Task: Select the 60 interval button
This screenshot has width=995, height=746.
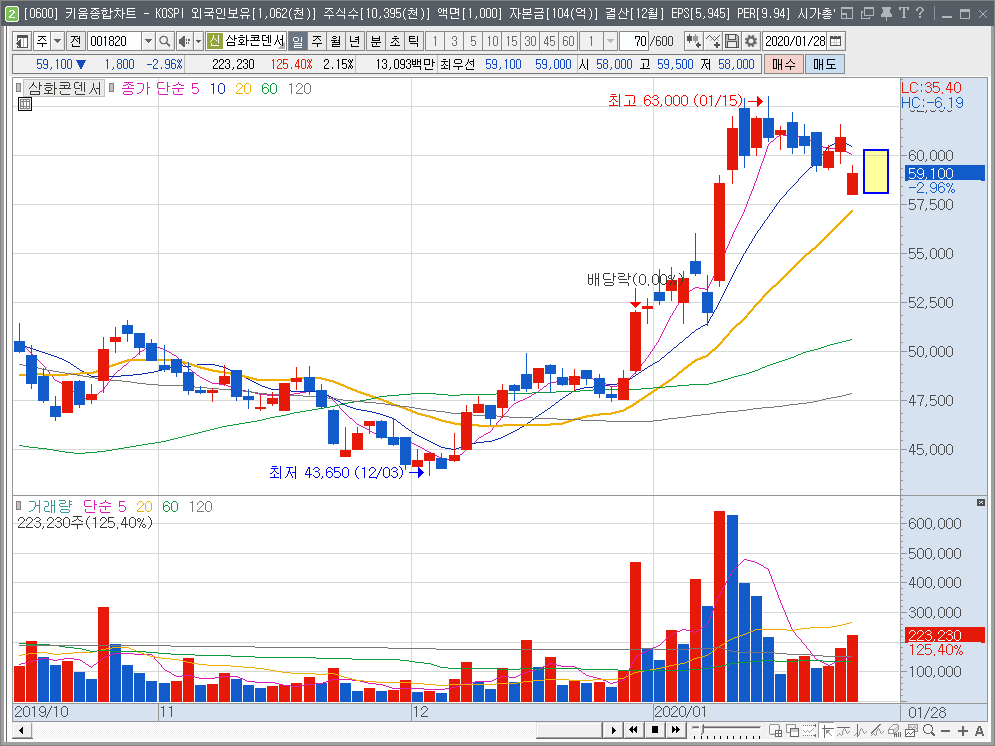Action: [x=569, y=41]
